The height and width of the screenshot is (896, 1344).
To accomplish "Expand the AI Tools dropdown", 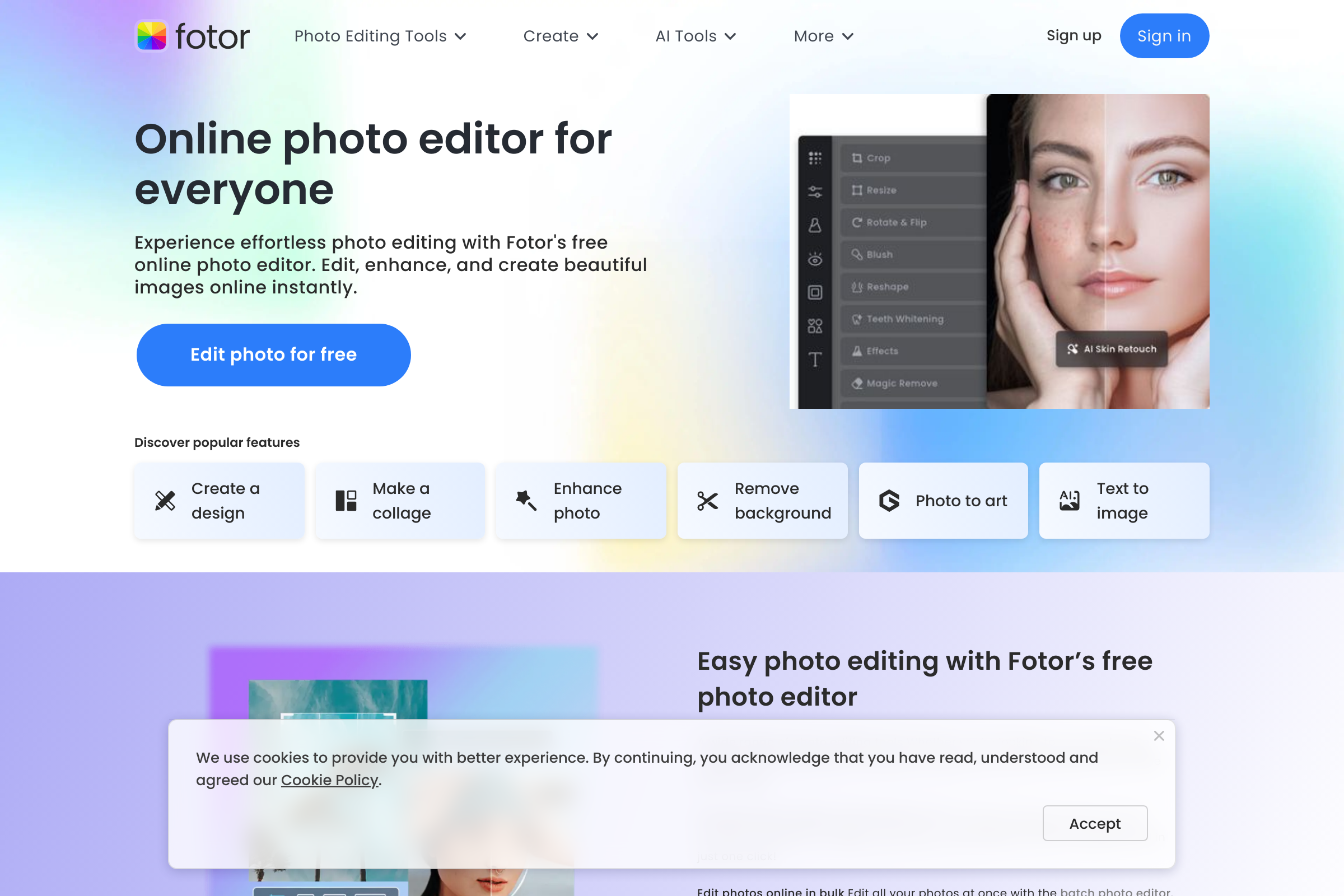I will pos(695,36).
